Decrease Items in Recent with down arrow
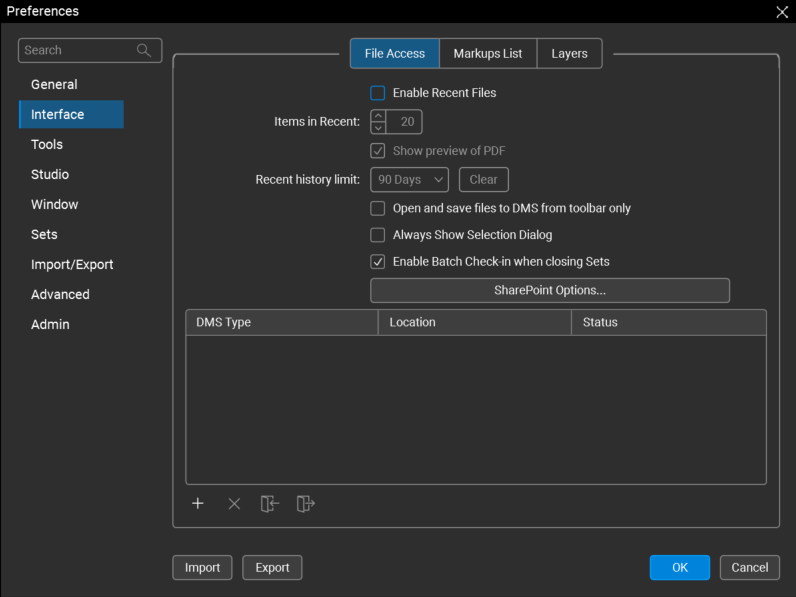This screenshot has width=796, height=597. click(x=378, y=128)
